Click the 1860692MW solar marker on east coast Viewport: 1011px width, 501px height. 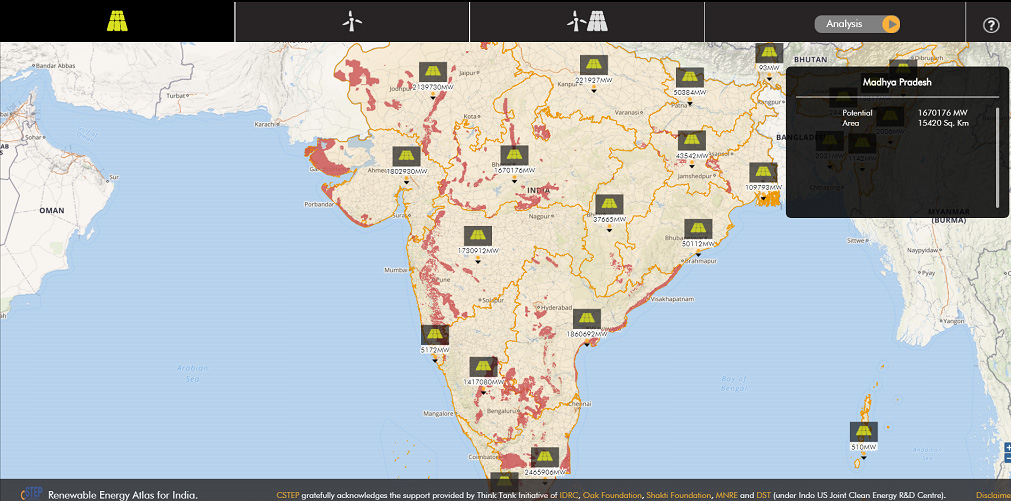(584, 320)
